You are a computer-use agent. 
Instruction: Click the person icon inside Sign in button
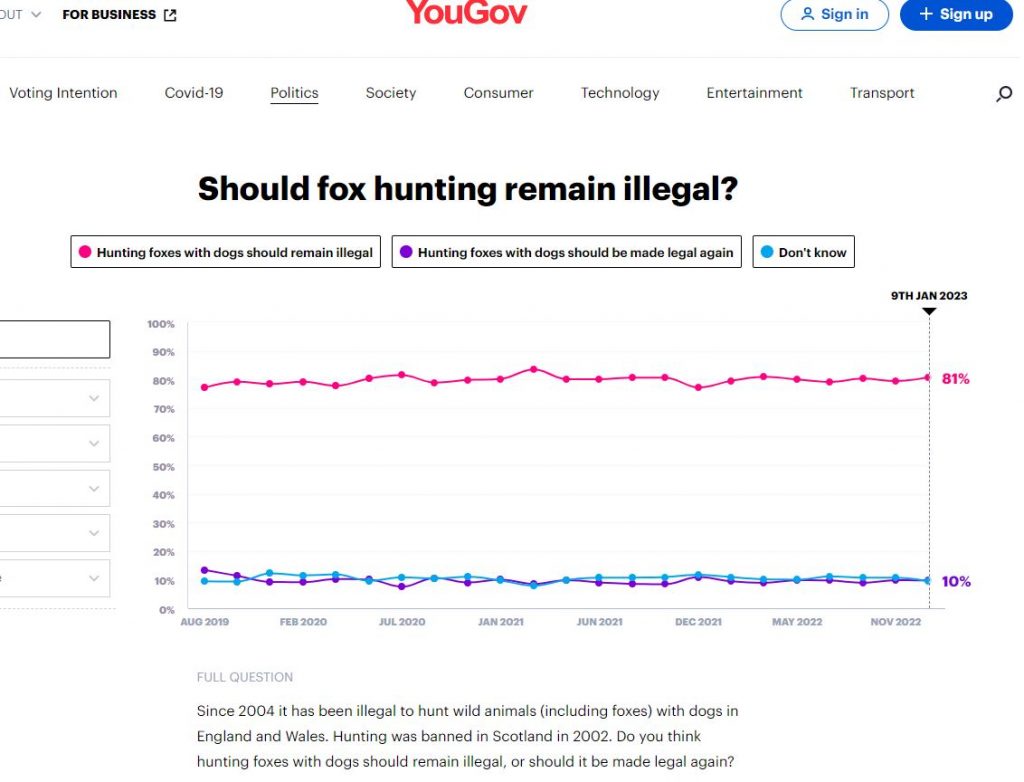(x=809, y=14)
